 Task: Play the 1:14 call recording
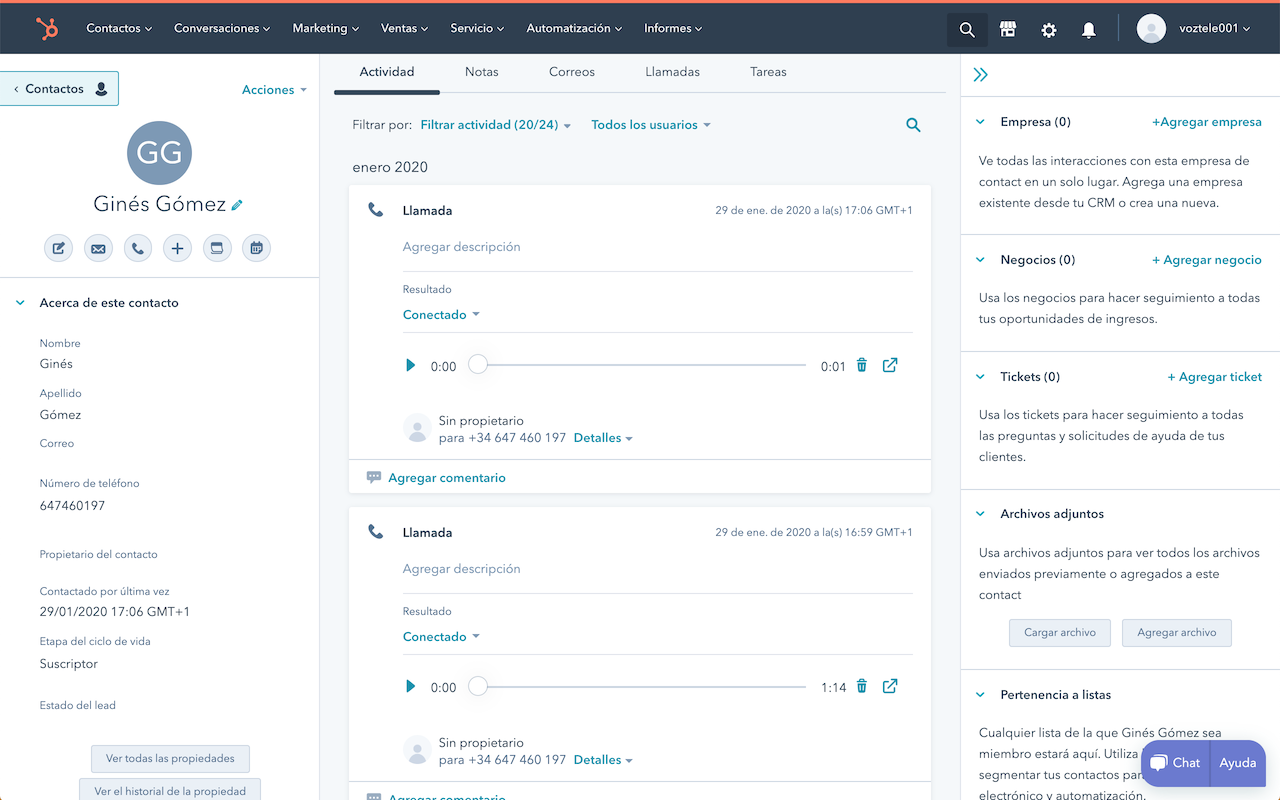[x=410, y=687]
